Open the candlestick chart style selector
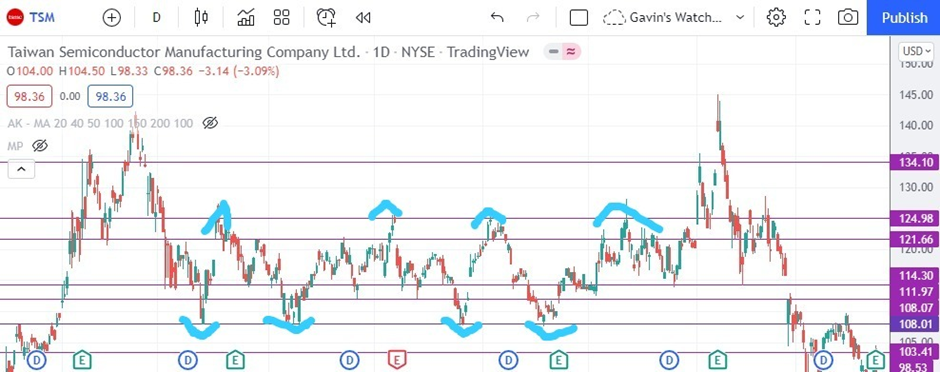This screenshot has width=940, height=372. coord(201,17)
